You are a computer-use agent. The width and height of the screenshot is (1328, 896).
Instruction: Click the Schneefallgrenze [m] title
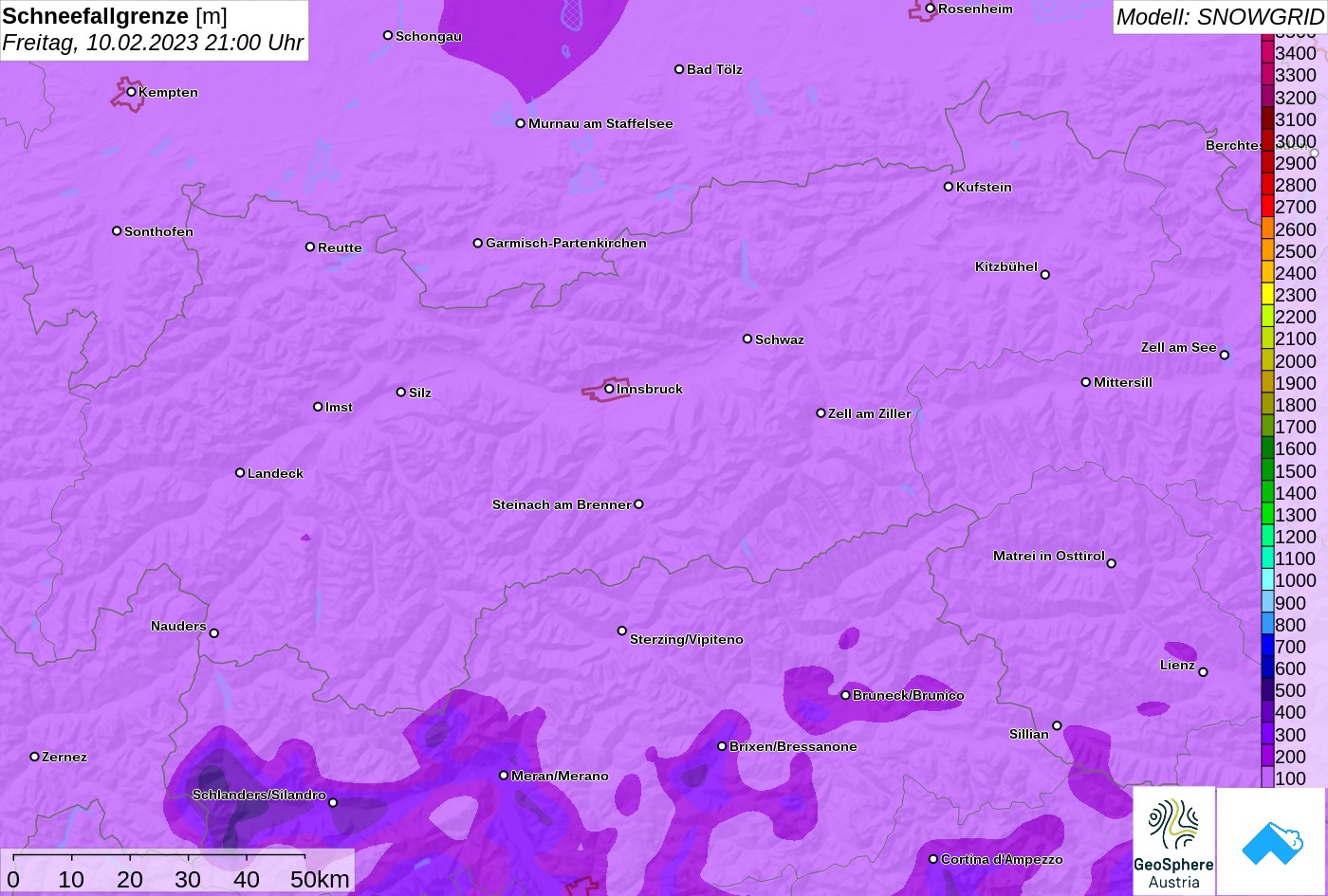(115, 16)
